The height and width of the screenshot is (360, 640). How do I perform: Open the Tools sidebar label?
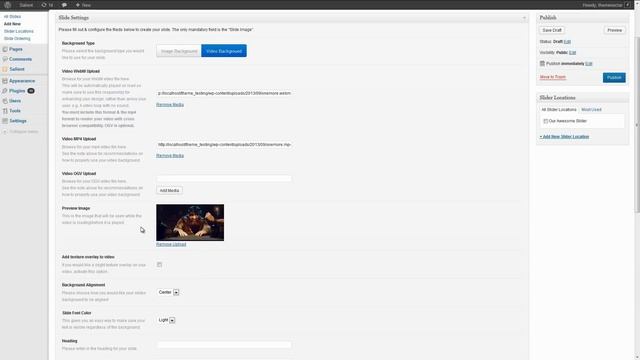click(x=15, y=111)
